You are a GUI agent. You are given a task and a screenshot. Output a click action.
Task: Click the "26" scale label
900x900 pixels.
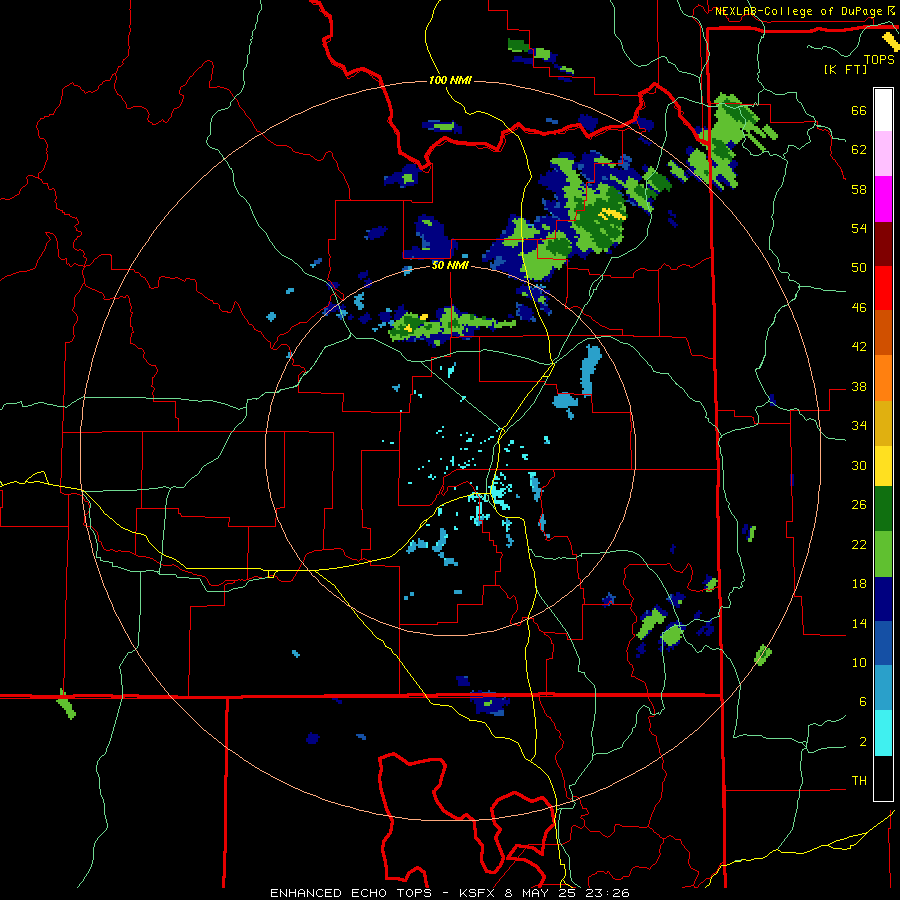click(x=859, y=505)
